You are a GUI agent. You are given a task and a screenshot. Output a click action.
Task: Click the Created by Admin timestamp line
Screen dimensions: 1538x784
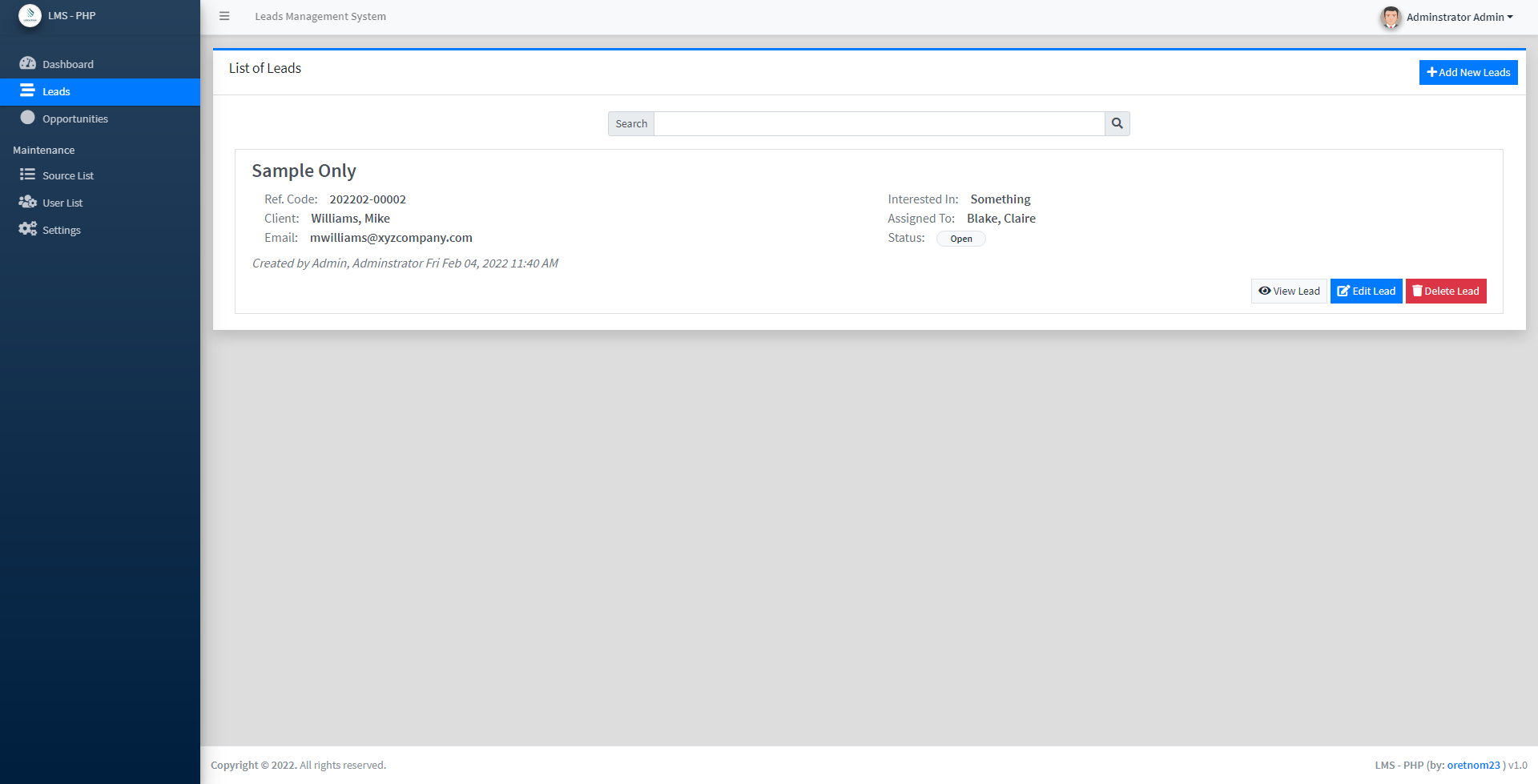[405, 263]
